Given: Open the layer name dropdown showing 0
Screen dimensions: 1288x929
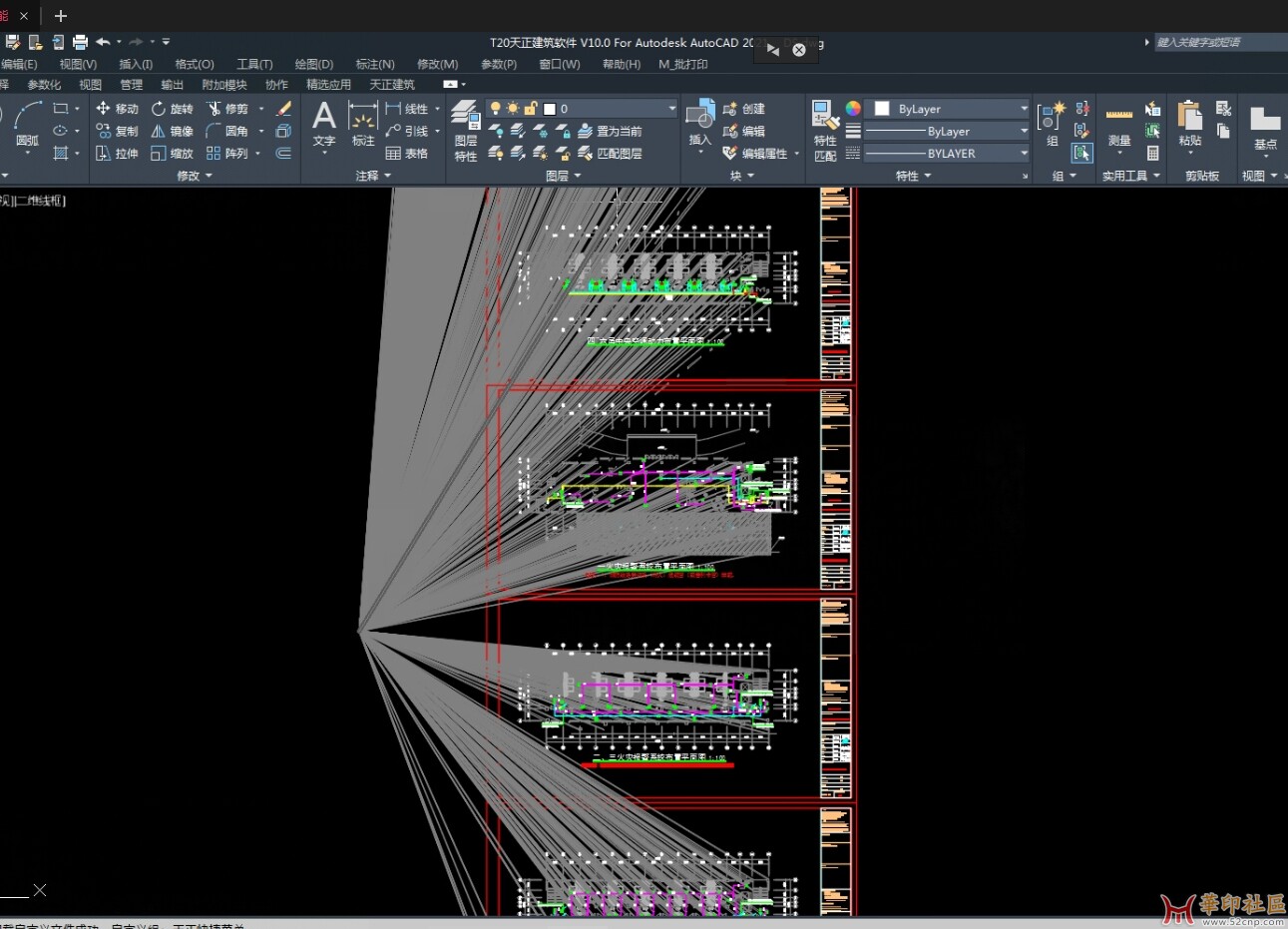Looking at the screenshot, I should [582, 109].
